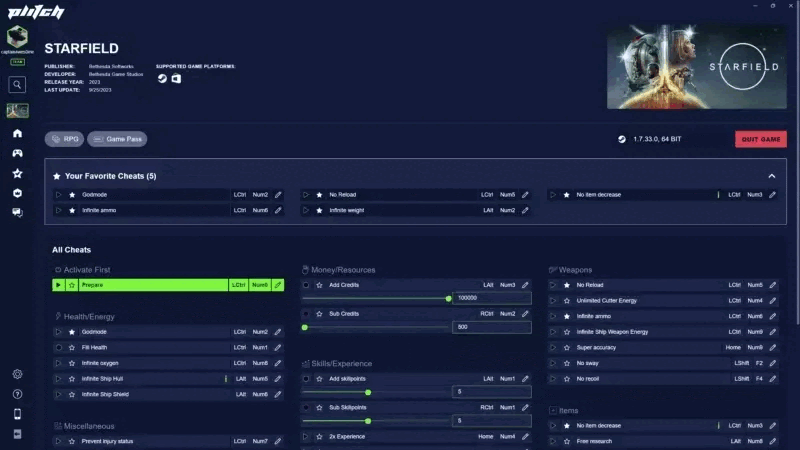Toggle the Infinite Ship Hull cheat
The width and height of the screenshot is (800, 450).
click(x=58, y=379)
